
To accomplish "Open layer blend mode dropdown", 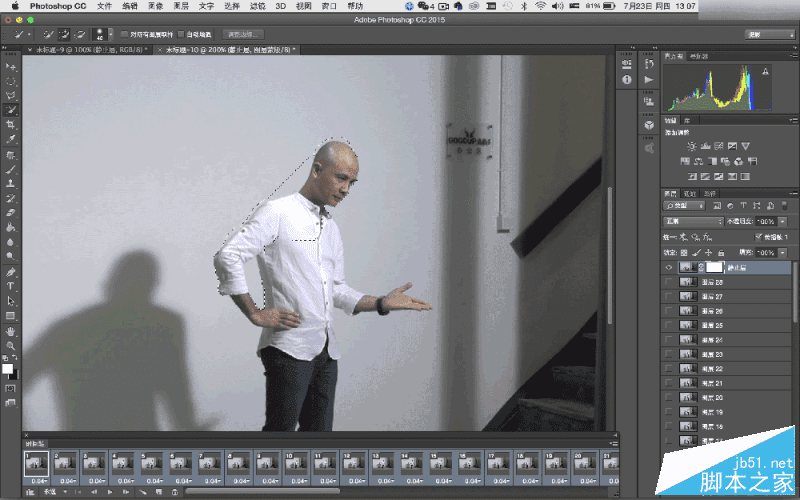I will (693, 221).
